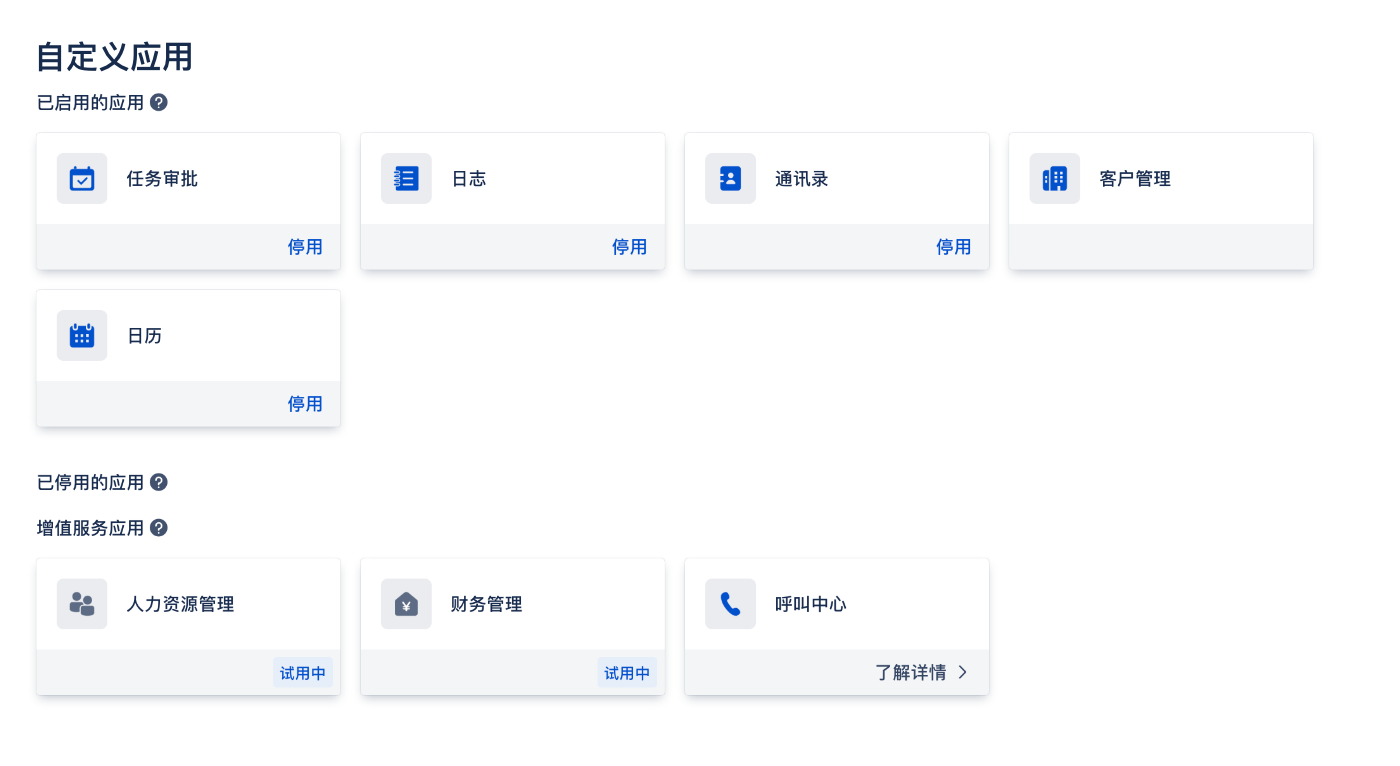Expand 了解详情 chevron on 呼叫中心 card

(963, 672)
